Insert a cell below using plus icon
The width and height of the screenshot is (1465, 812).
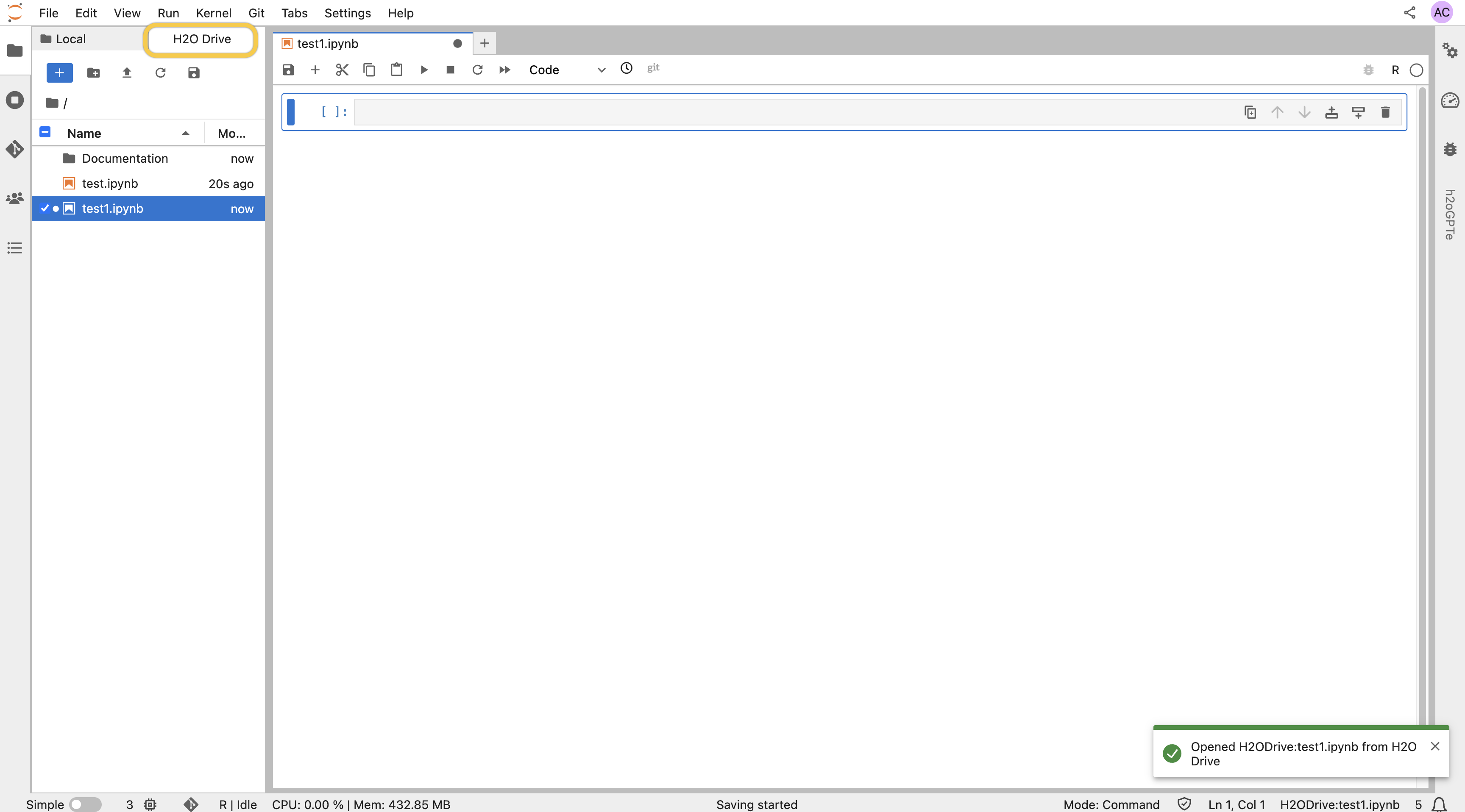click(x=315, y=70)
